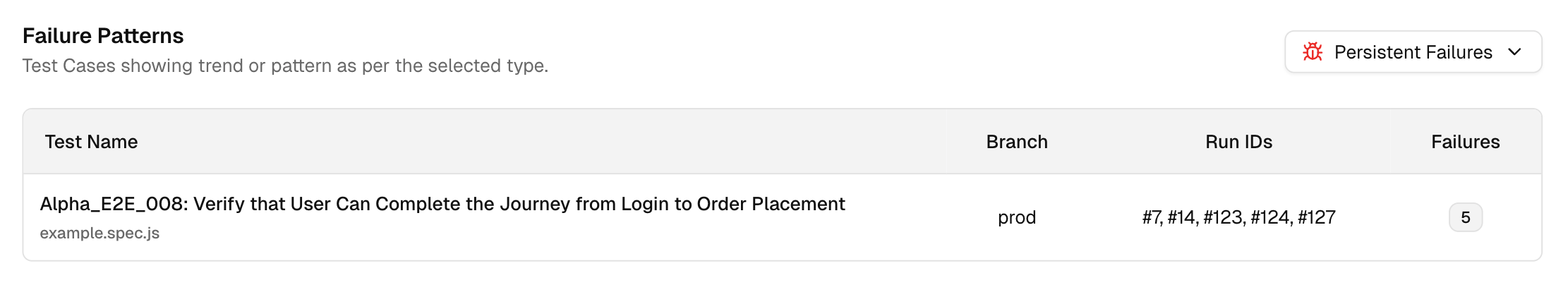Open run ID #123
This screenshot has height=285, width=1568.
coord(1223,217)
